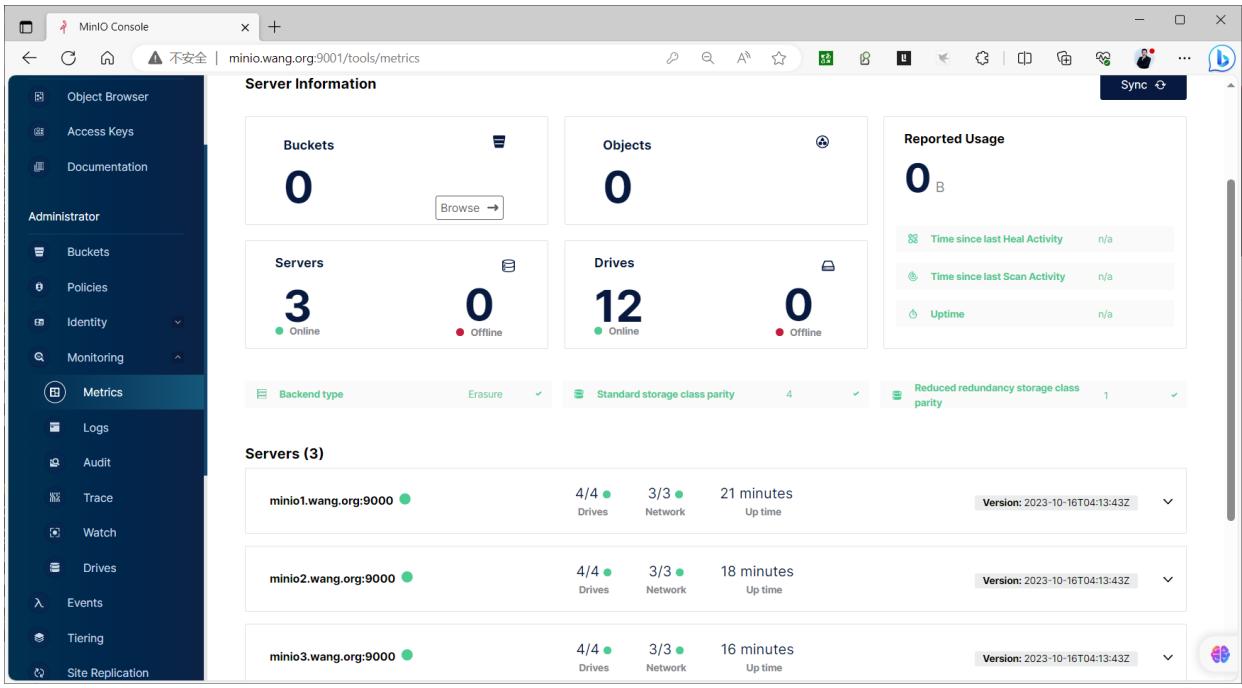Viewport: 1242px width, 688px height.
Task: Expand minio1.wang.org:9000 server details
Action: tap(1167, 501)
